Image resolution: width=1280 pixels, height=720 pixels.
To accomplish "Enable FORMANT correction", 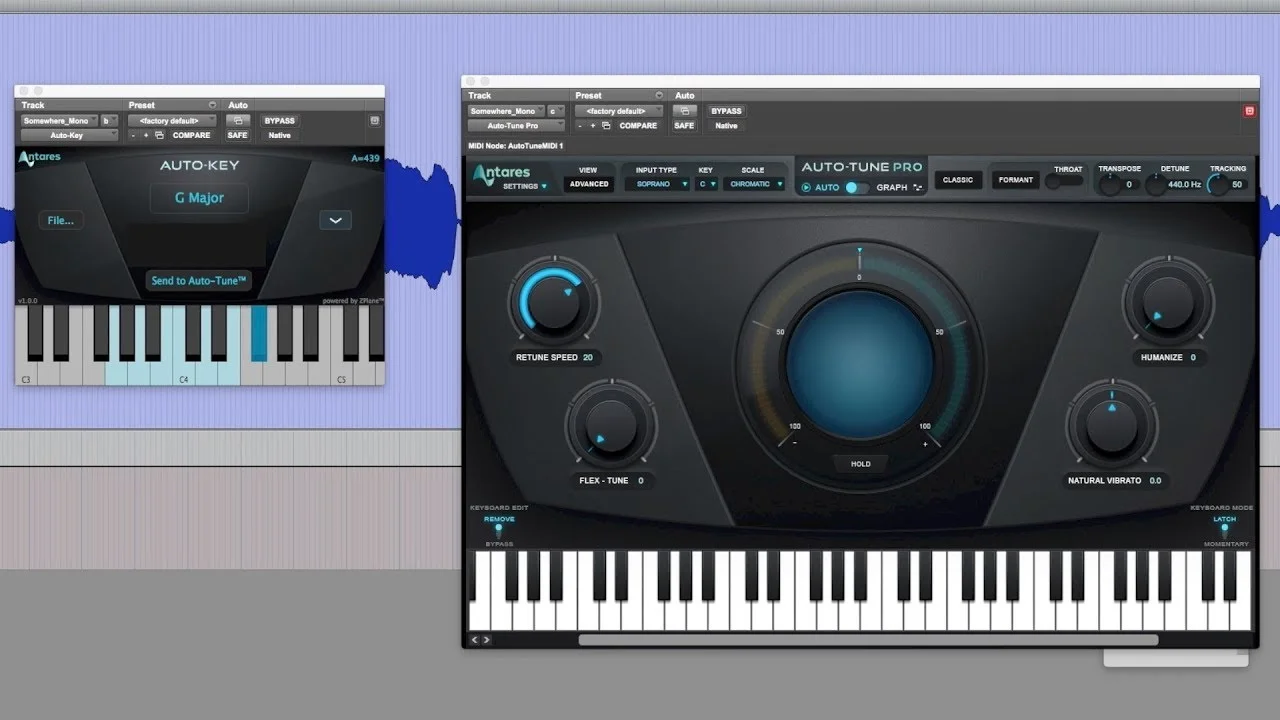I will click(x=1015, y=180).
